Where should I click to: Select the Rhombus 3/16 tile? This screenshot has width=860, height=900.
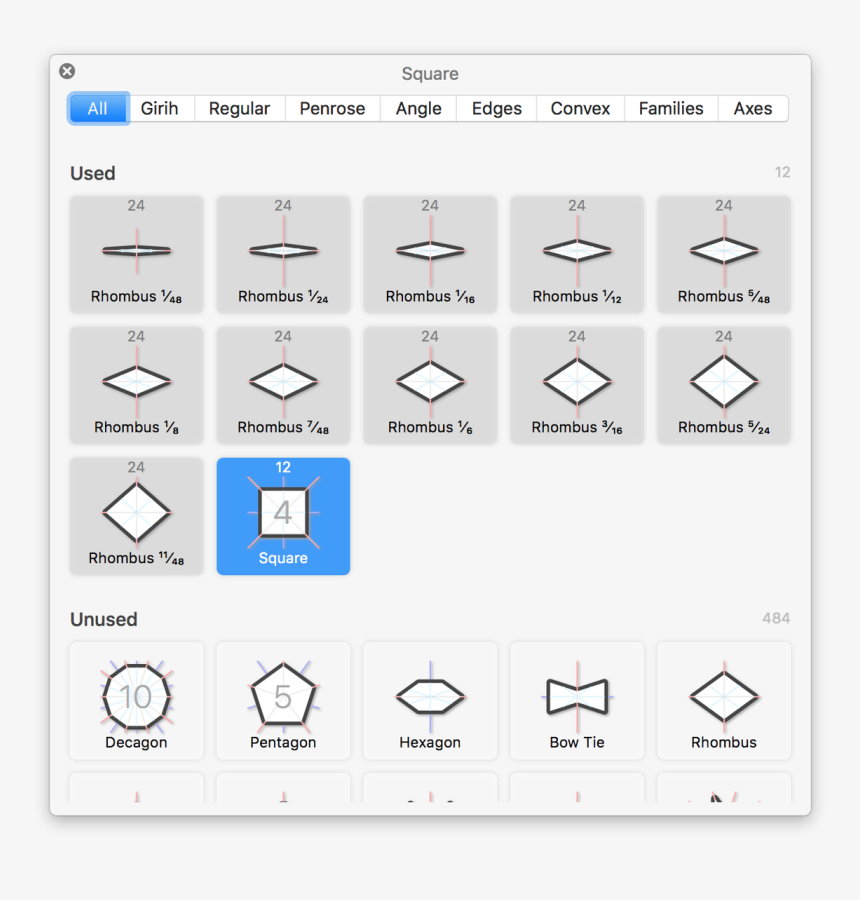pos(577,385)
